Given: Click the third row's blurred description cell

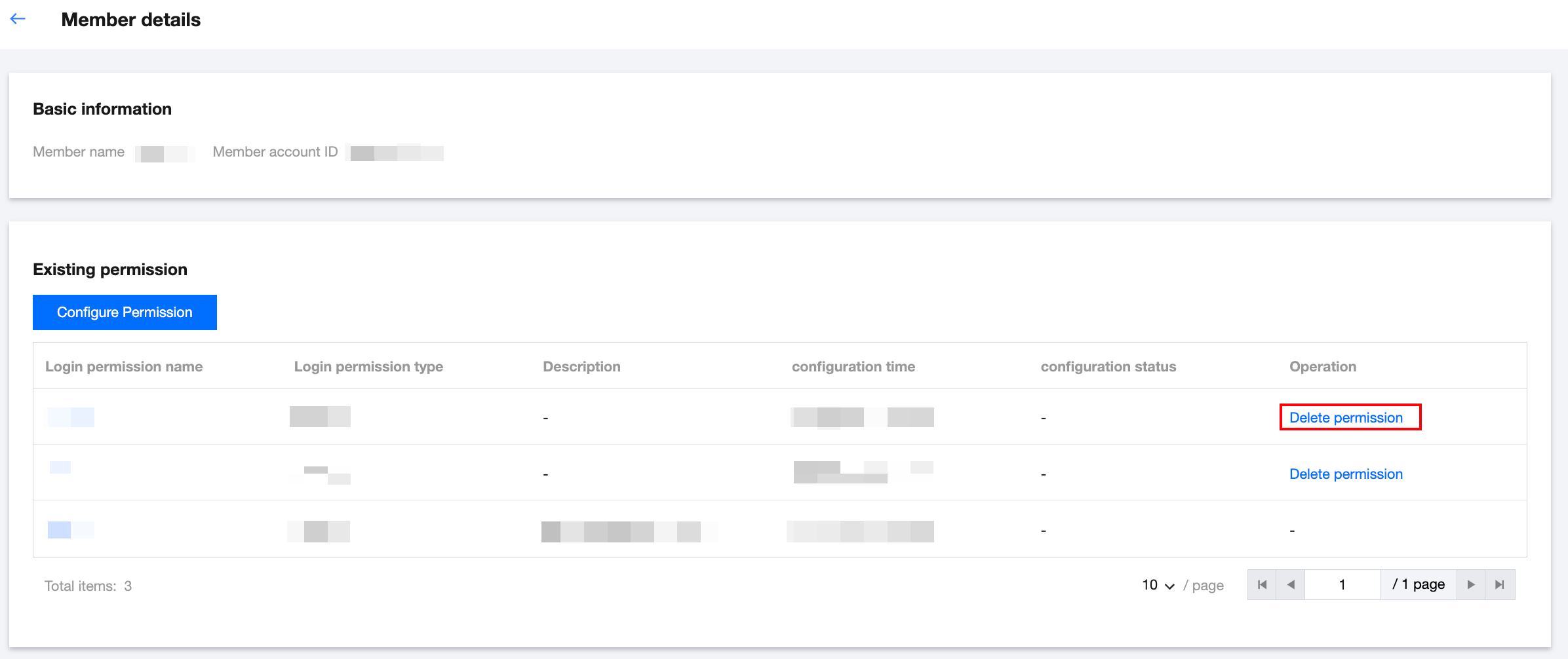Looking at the screenshot, I should tap(629, 531).
